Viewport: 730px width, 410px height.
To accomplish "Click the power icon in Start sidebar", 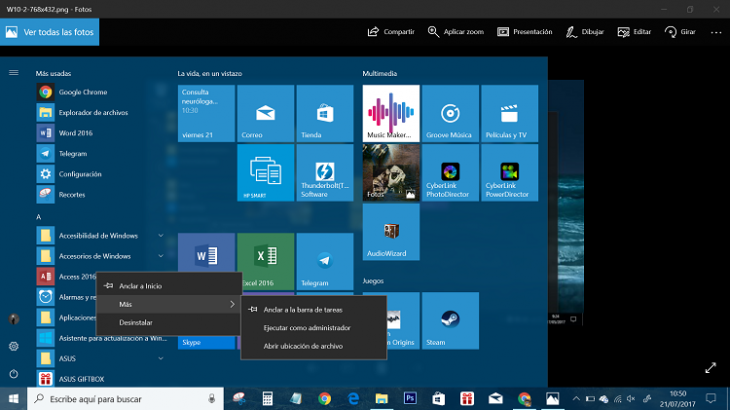I will [14, 374].
